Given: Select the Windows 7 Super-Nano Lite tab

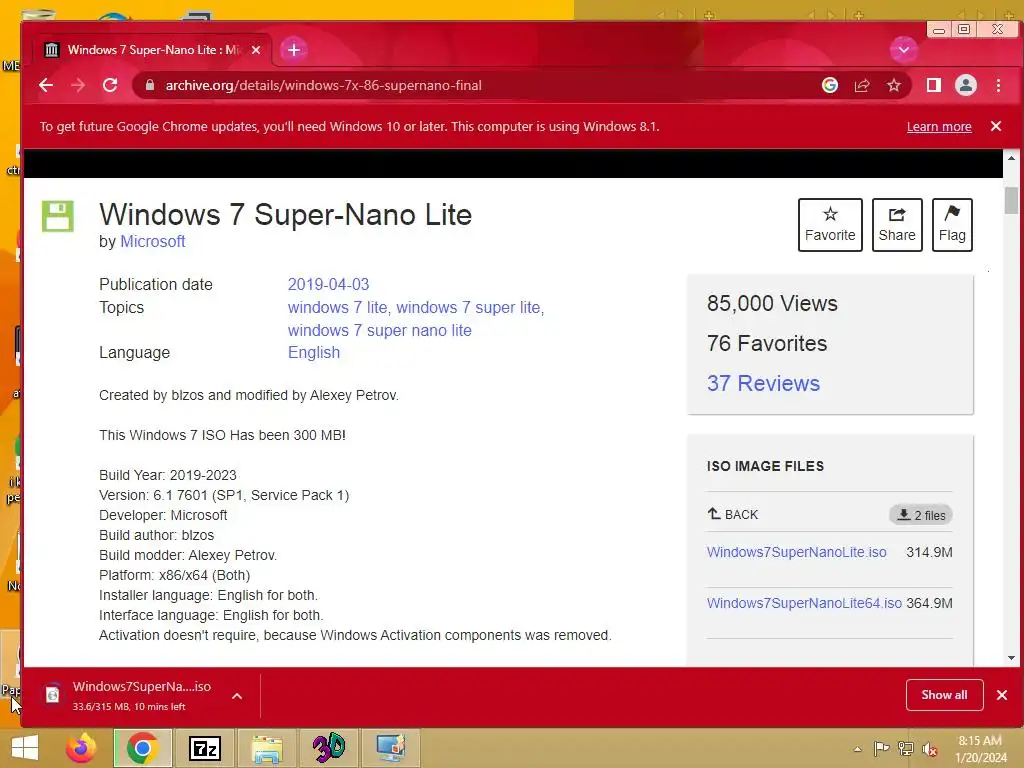Looking at the screenshot, I should (x=153, y=50).
